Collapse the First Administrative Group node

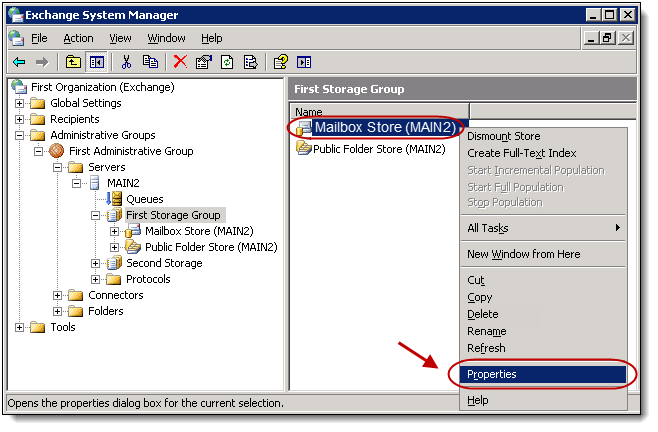pos(38,151)
